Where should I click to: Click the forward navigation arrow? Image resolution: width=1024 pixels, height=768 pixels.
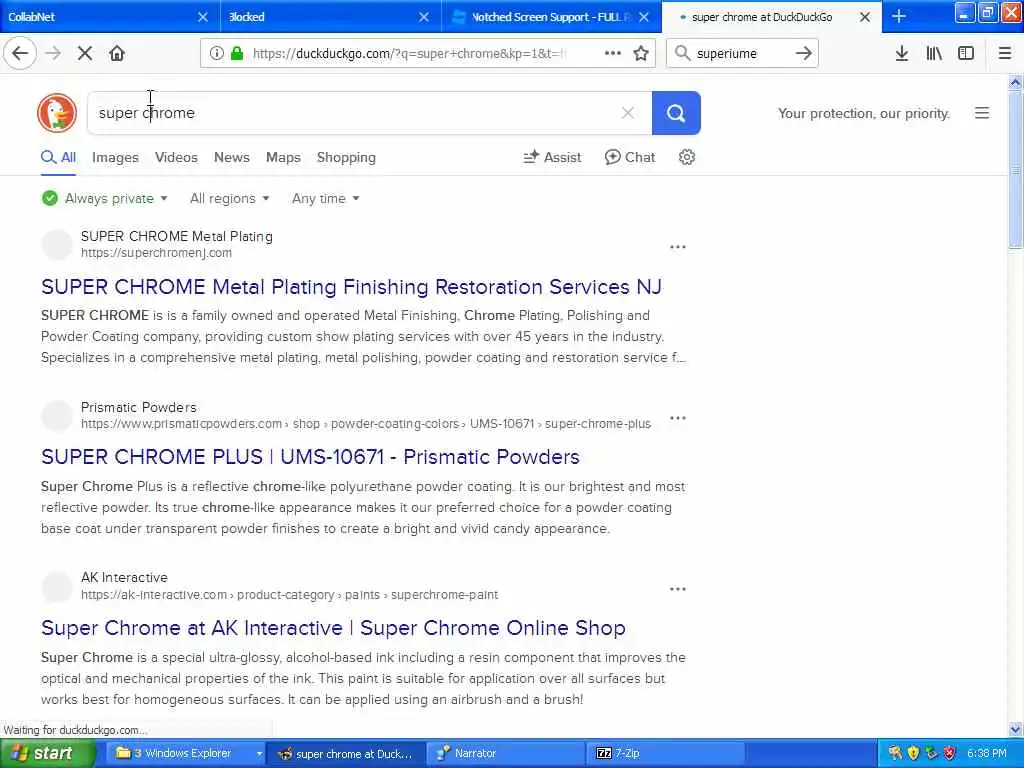coord(54,54)
